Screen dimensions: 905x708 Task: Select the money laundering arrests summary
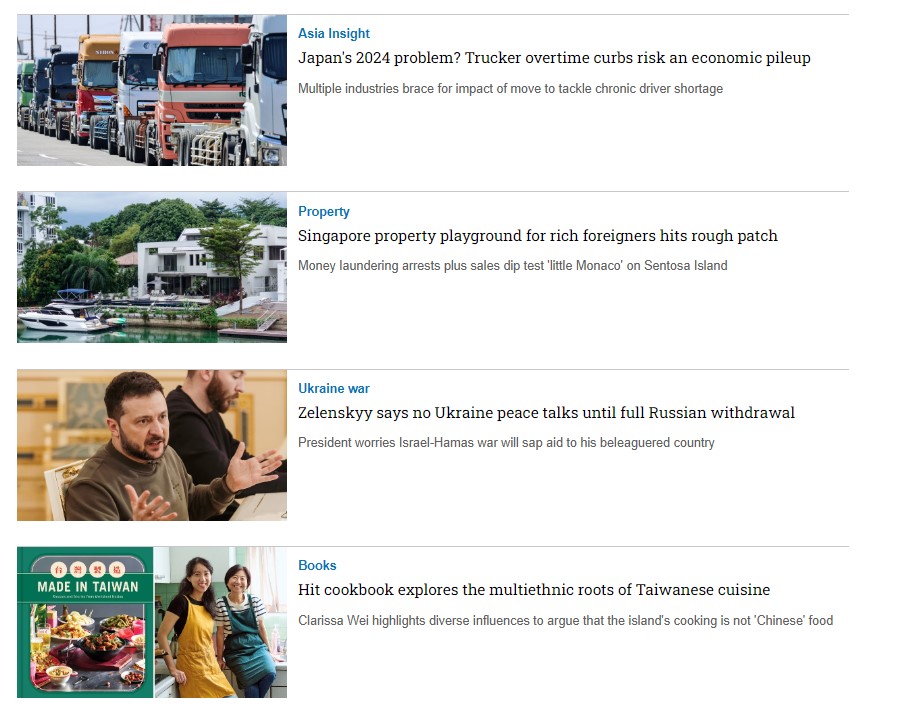click(513, 265)
